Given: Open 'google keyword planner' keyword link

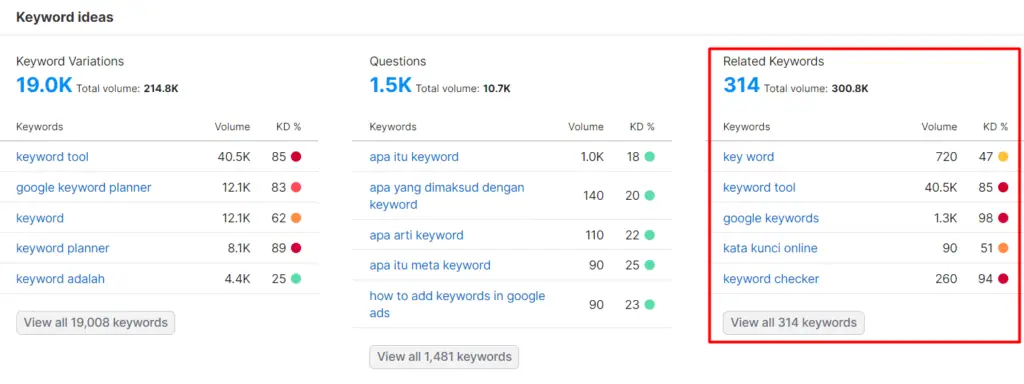Looking at the screenshot, I should [x=84, y=187].
